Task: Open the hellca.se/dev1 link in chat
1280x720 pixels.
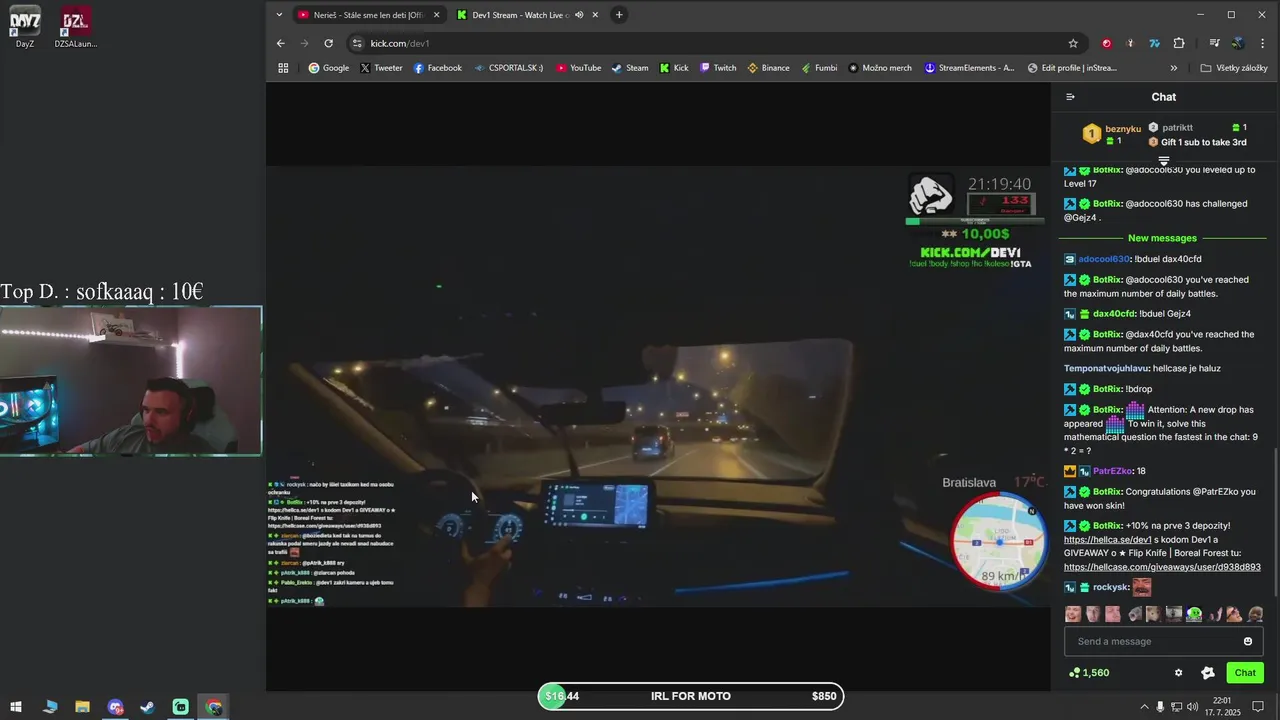Action: pos(1107,539)
